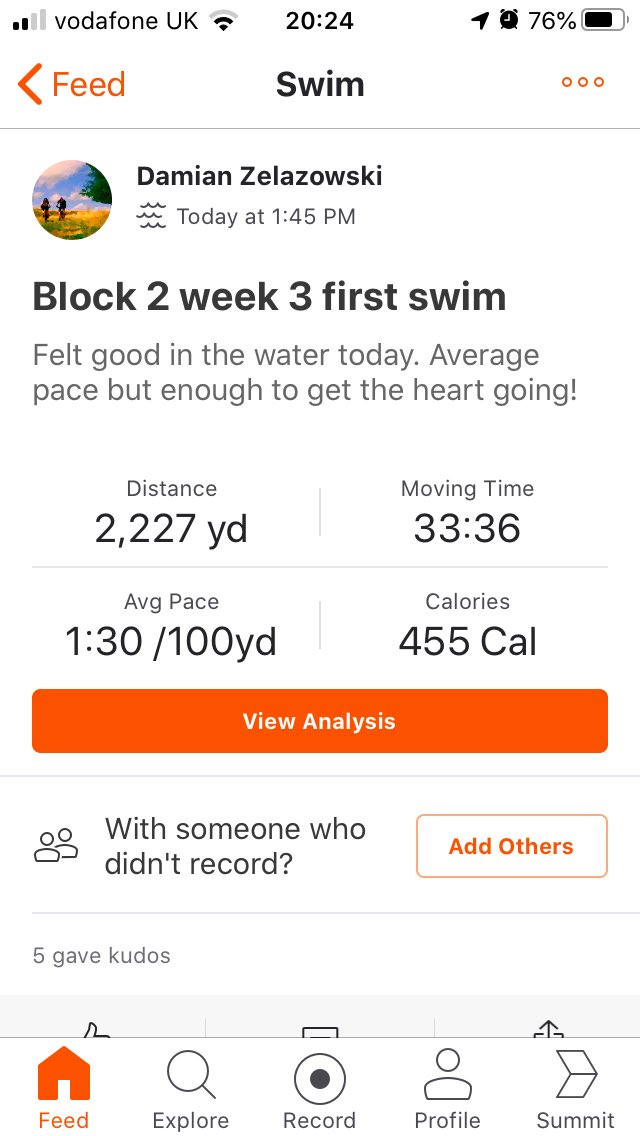
Task: Open the three-dot more options menu
Action: (583, 82)
